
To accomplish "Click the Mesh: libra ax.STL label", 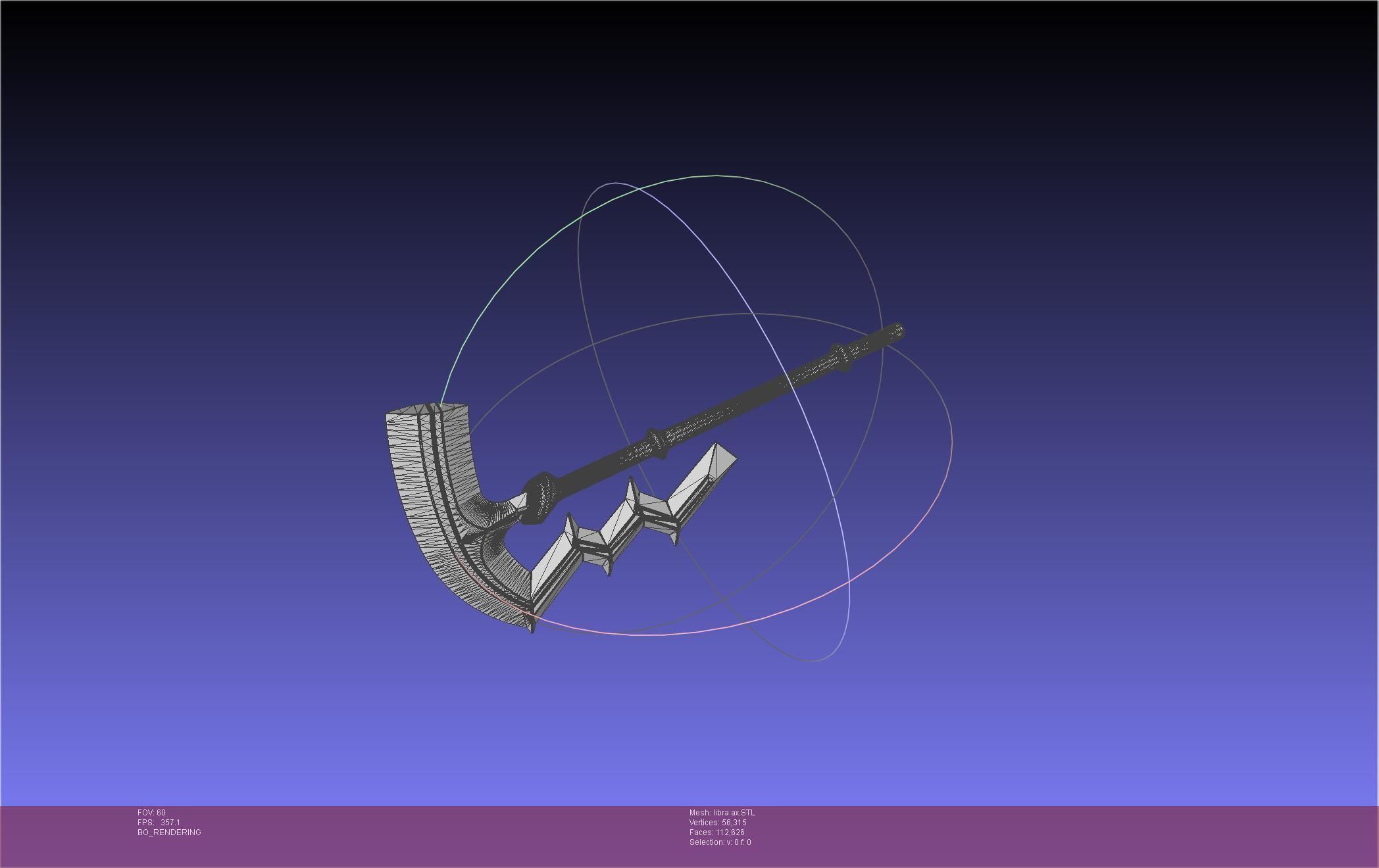I will click(x=722, y=813).
